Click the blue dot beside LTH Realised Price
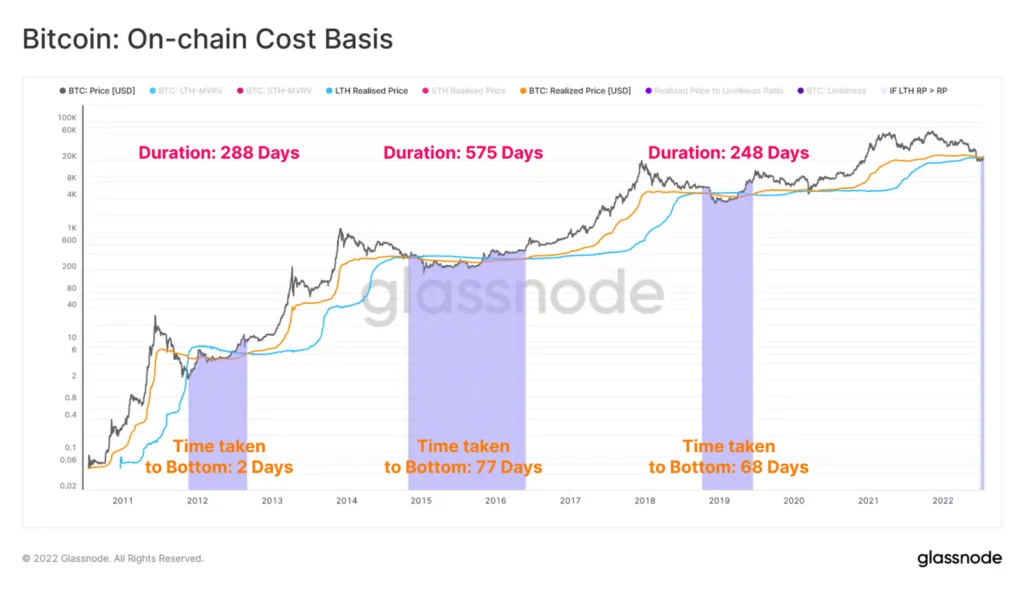 [x=329, y=91]
